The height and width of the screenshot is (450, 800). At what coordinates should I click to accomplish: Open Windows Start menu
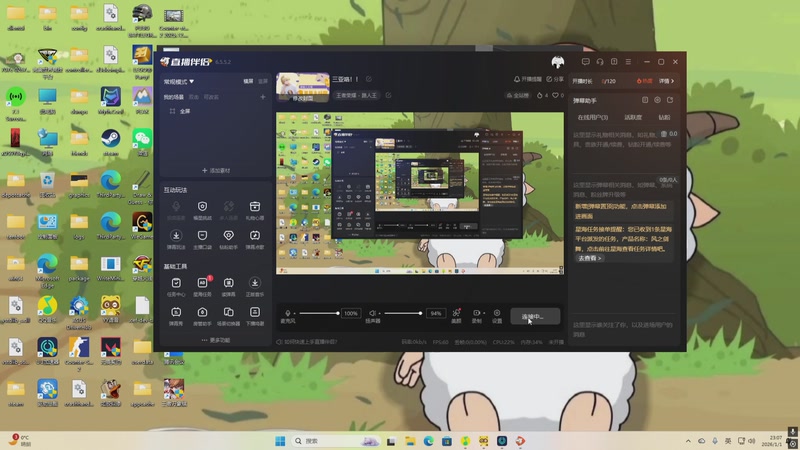pyautogui.click(x=280, y=441)
